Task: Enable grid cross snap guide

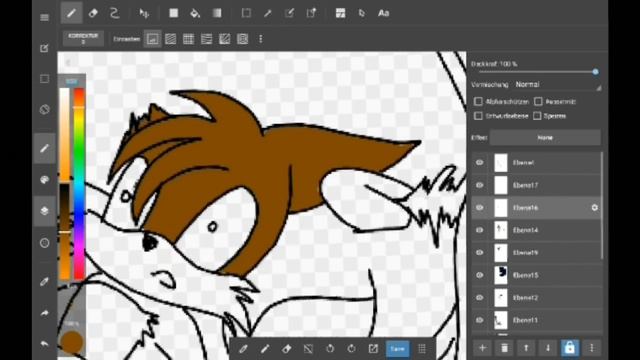Action: [x=189, y=39]
